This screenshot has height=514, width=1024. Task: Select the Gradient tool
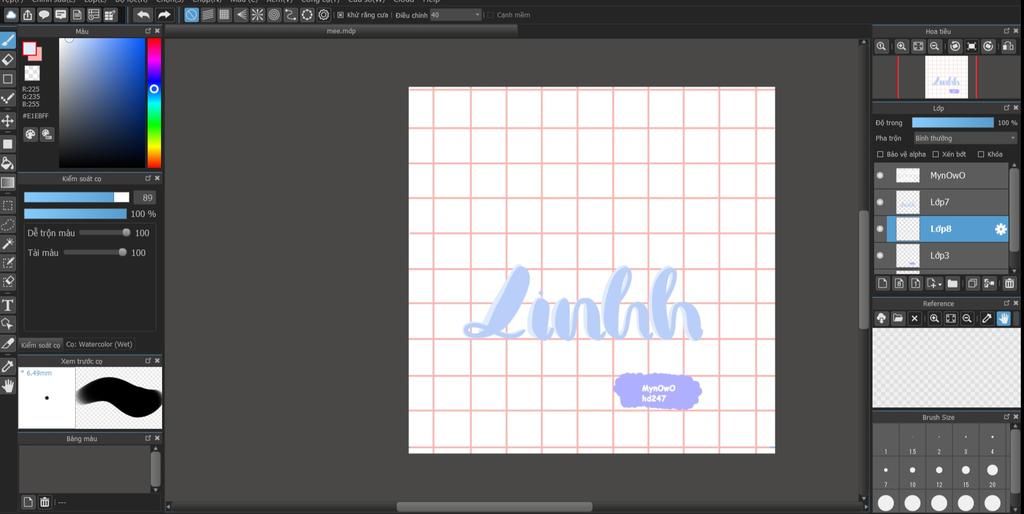(x=8, y=182)
